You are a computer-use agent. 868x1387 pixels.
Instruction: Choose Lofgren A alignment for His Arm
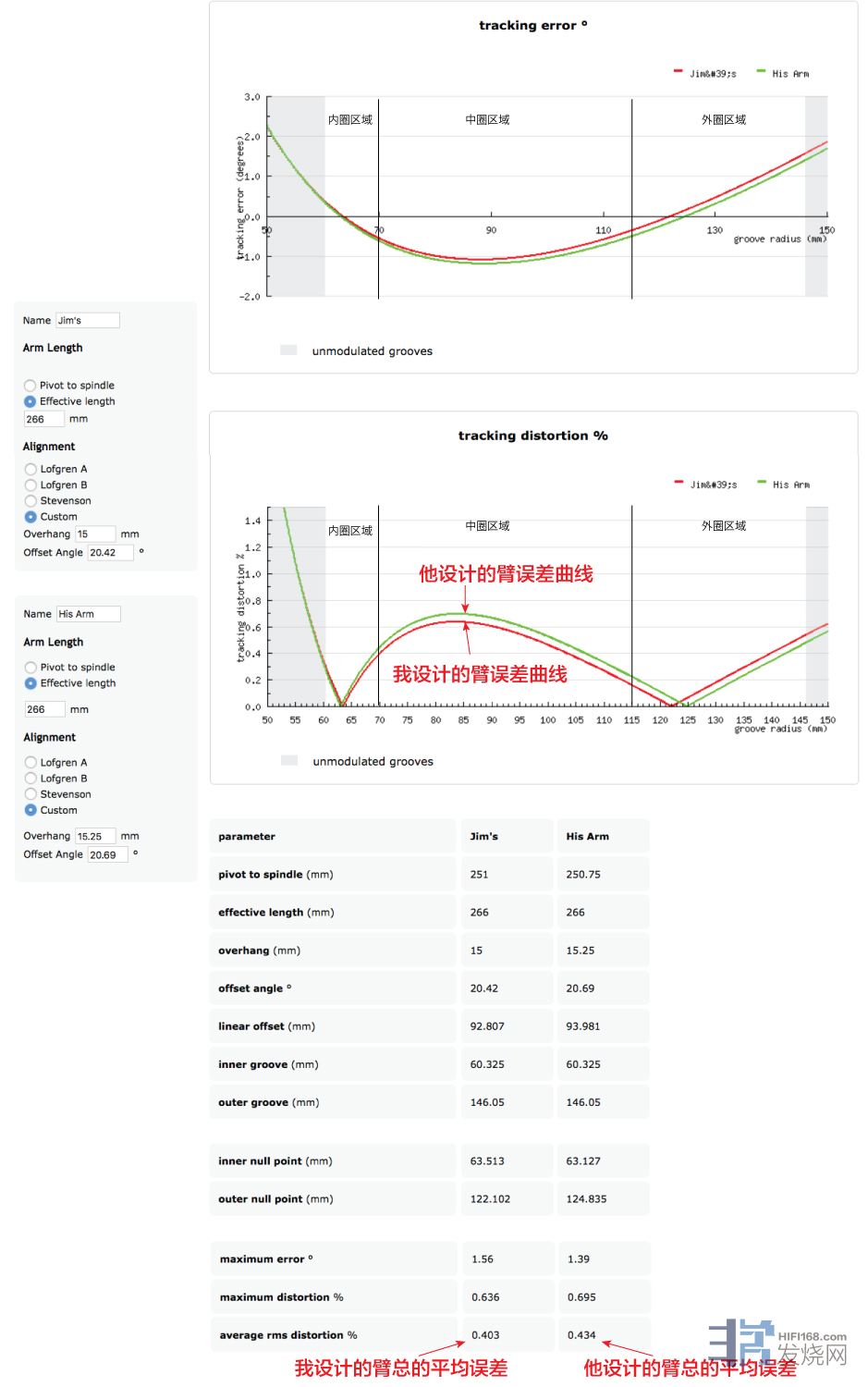(31, 763)
